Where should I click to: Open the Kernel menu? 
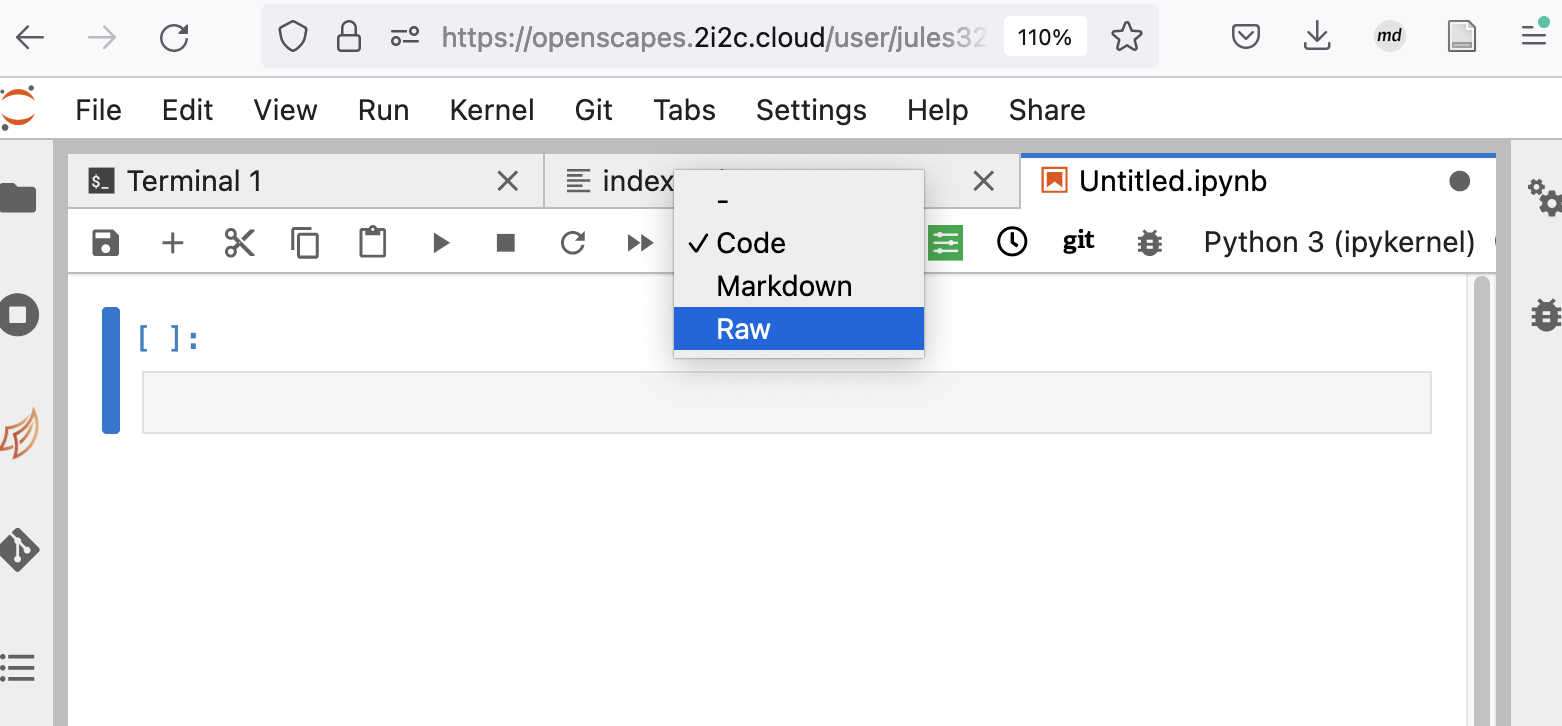pyautogui.click(x=492, y=110)
